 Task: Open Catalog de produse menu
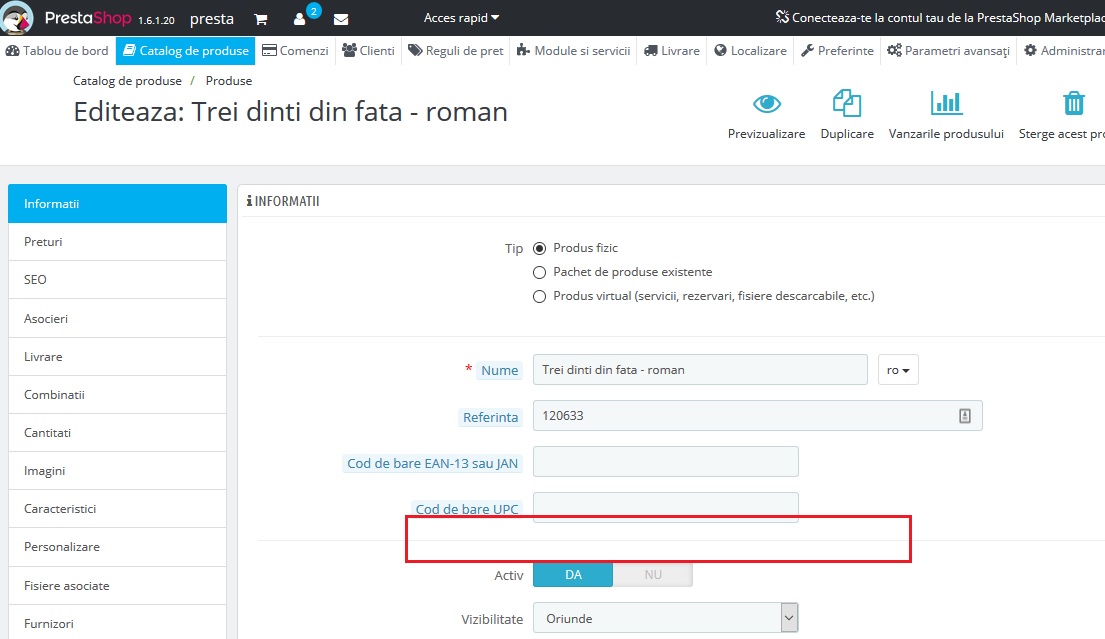point(185,51)
